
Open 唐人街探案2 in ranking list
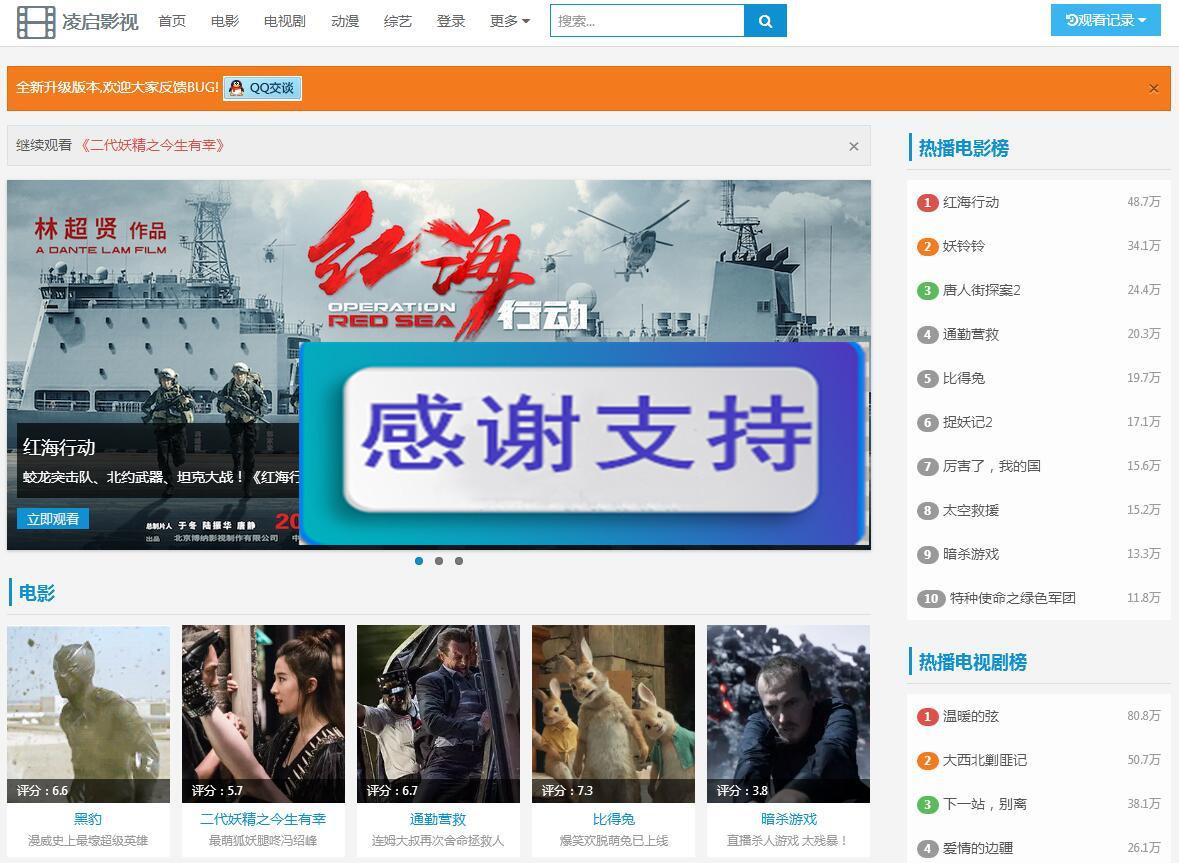981,290
